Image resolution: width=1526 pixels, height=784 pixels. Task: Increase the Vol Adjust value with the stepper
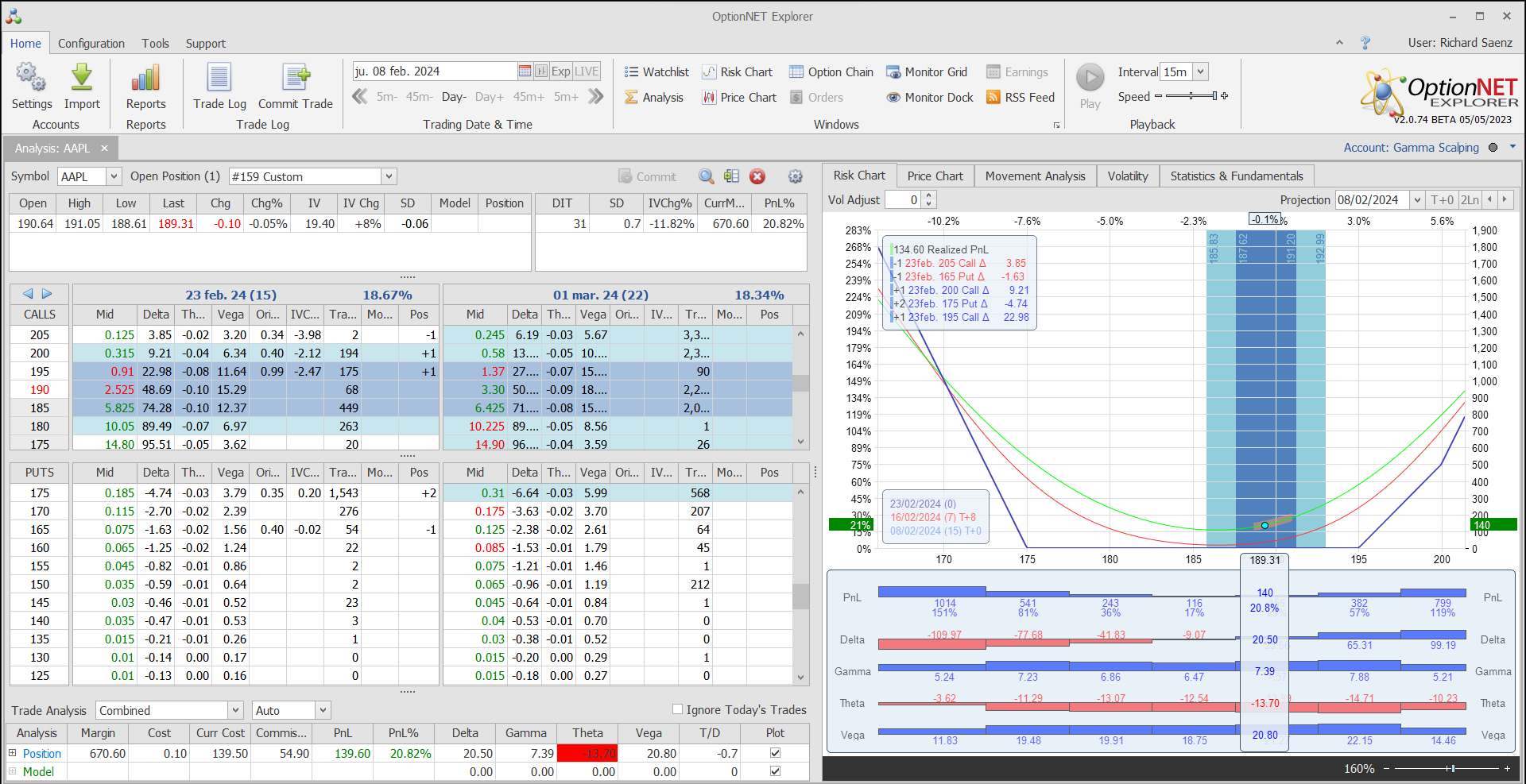929,195
